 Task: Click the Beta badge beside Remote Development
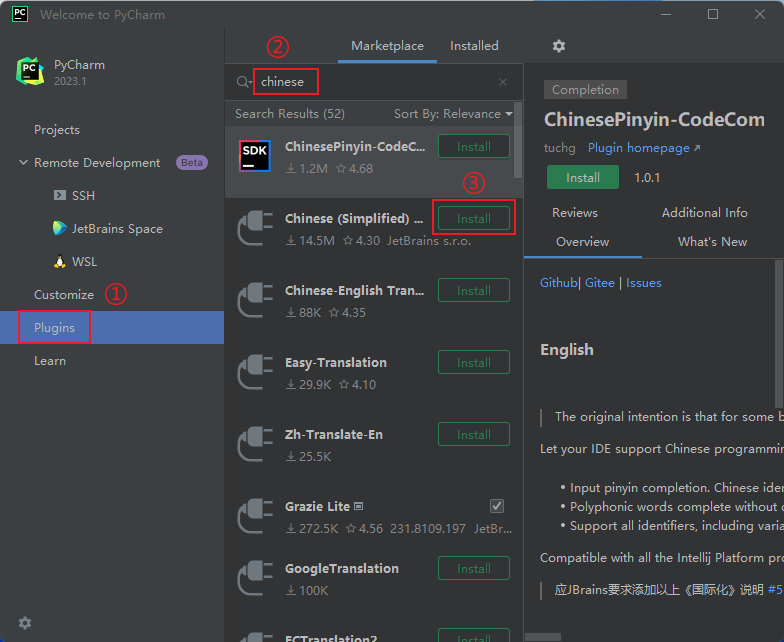192,162
